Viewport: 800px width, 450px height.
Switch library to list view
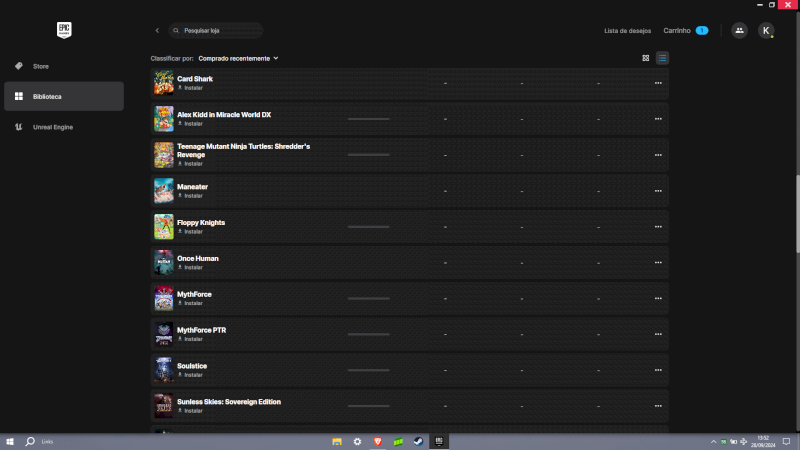click(662, 58)
